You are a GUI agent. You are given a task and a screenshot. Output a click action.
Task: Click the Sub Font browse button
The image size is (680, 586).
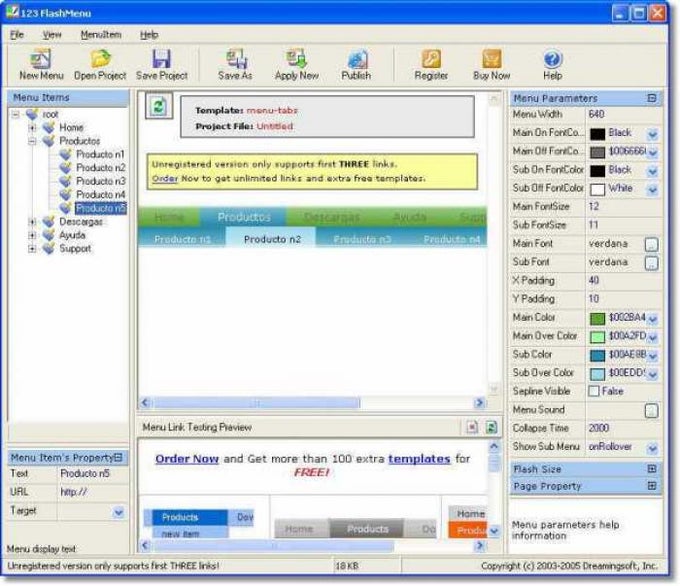click(x=651, y=262)
